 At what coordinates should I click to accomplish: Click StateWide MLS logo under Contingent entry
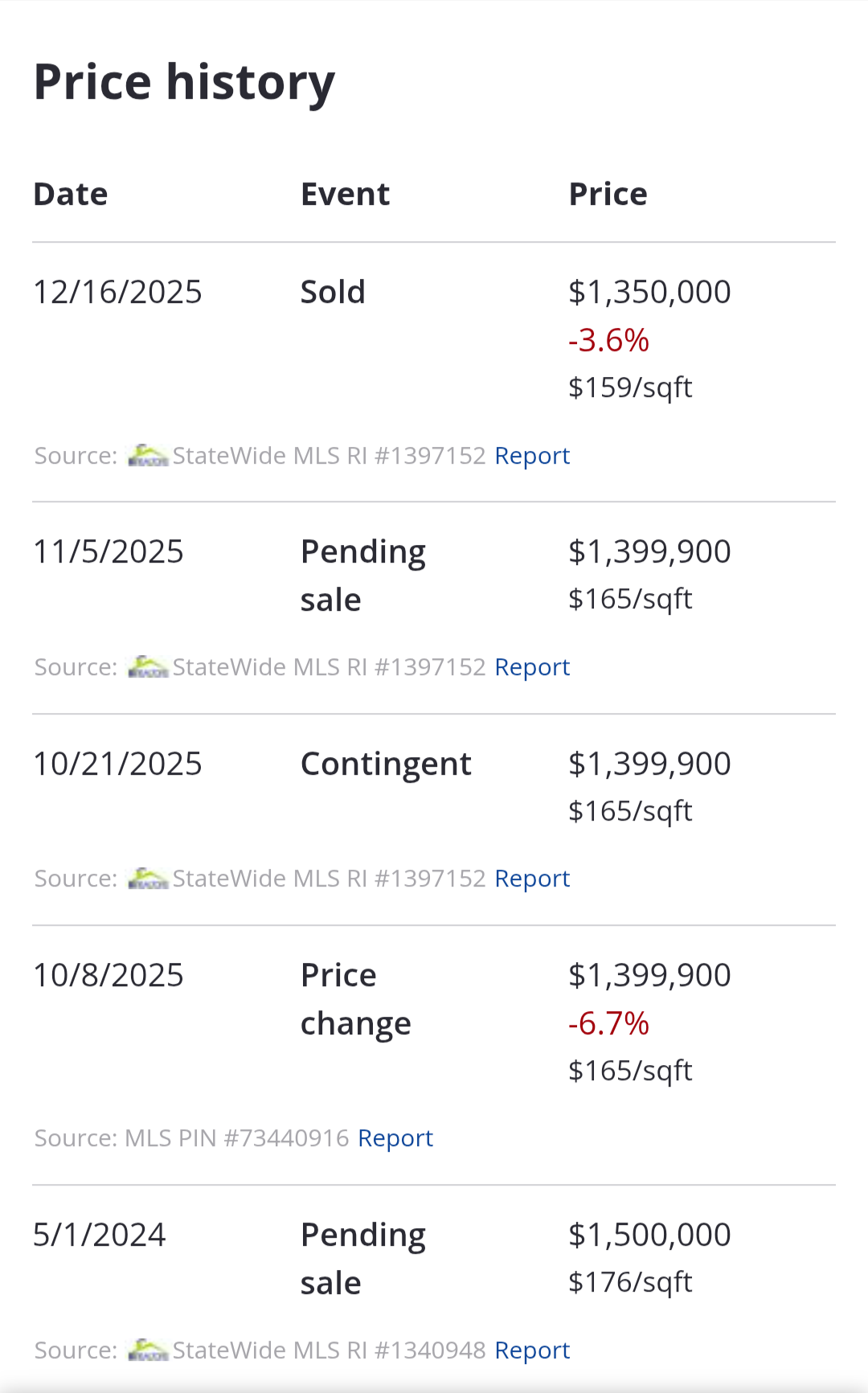point(148,879)
